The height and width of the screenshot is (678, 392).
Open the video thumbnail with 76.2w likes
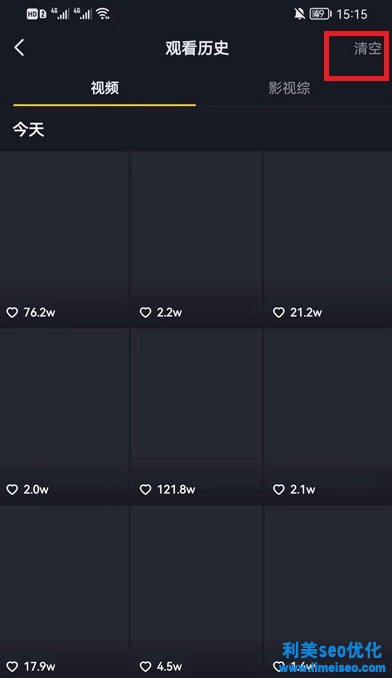pos(64,239)
